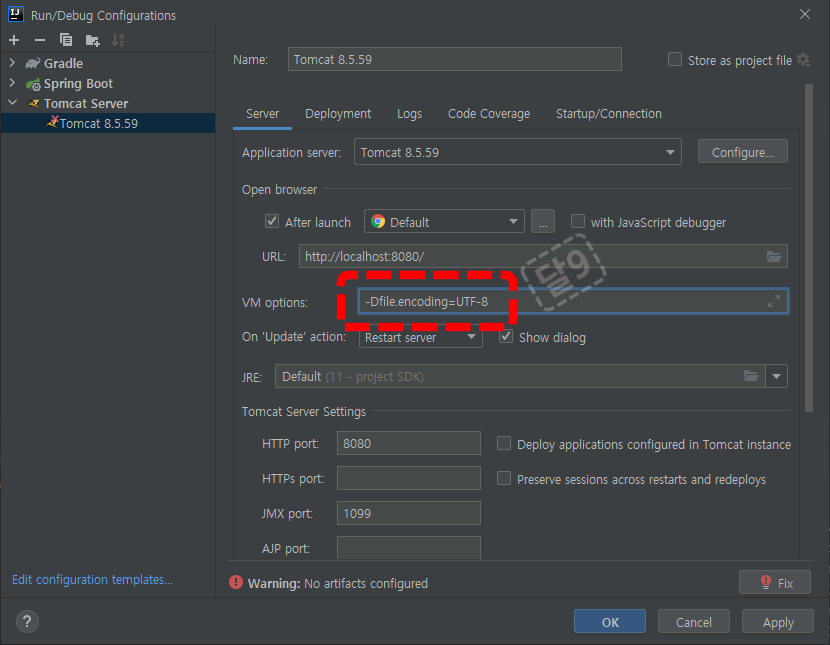This screenshot has height=645, width=830.
Task: Click into the JMX port field
Action: coord(409,513)
